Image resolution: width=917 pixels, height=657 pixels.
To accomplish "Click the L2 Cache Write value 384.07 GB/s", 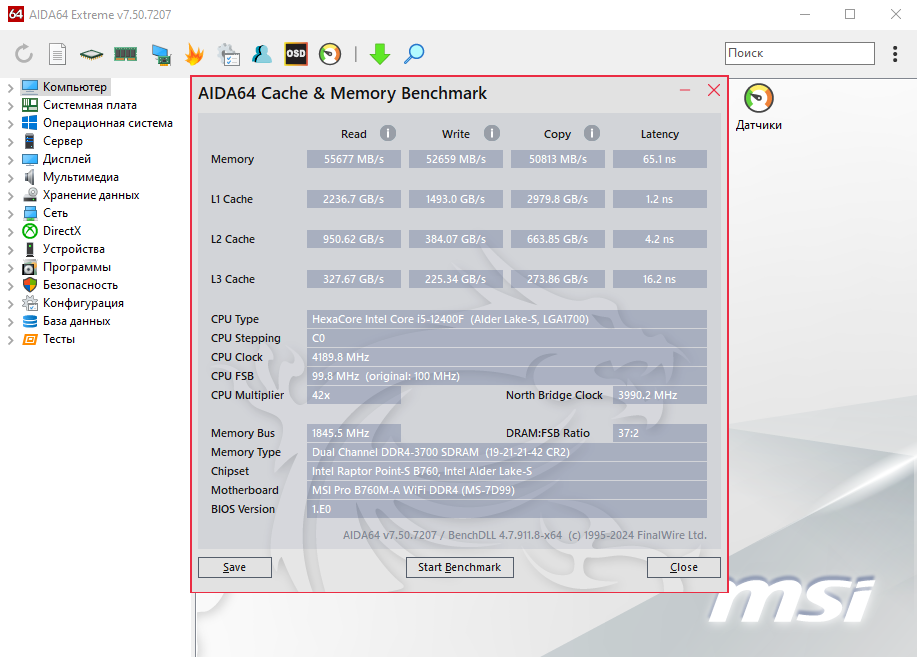I will coord(456,239).
